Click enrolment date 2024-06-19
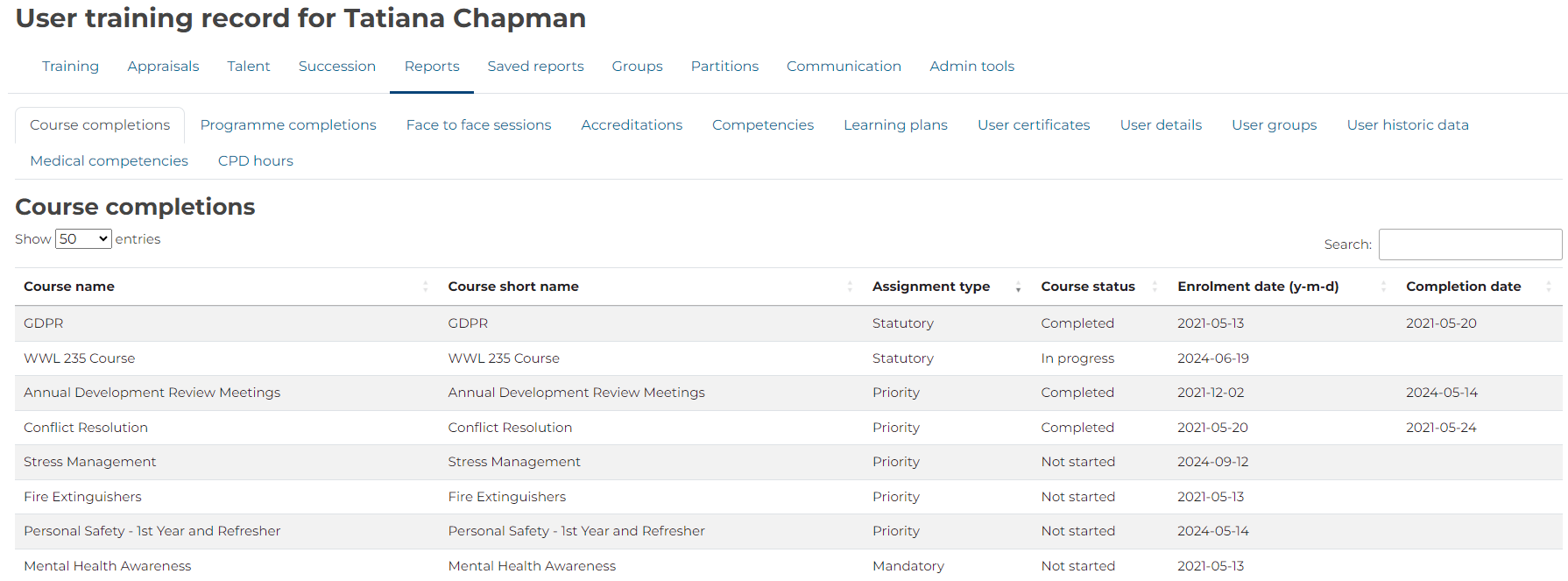Image resolution: width=1568 pixels, height=581 pixels. click(x=1213, y=358)
